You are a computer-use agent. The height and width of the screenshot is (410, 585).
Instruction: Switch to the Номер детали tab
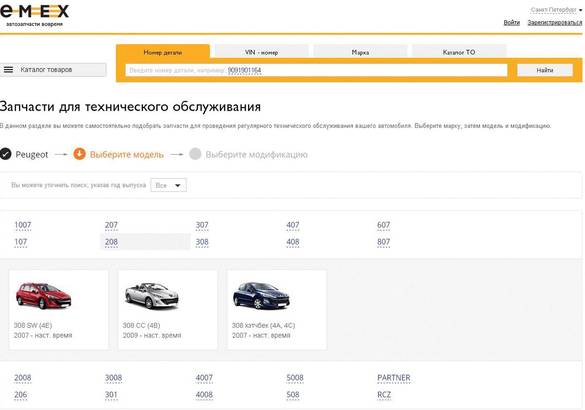pyautogui.click(x=163, y=52)
